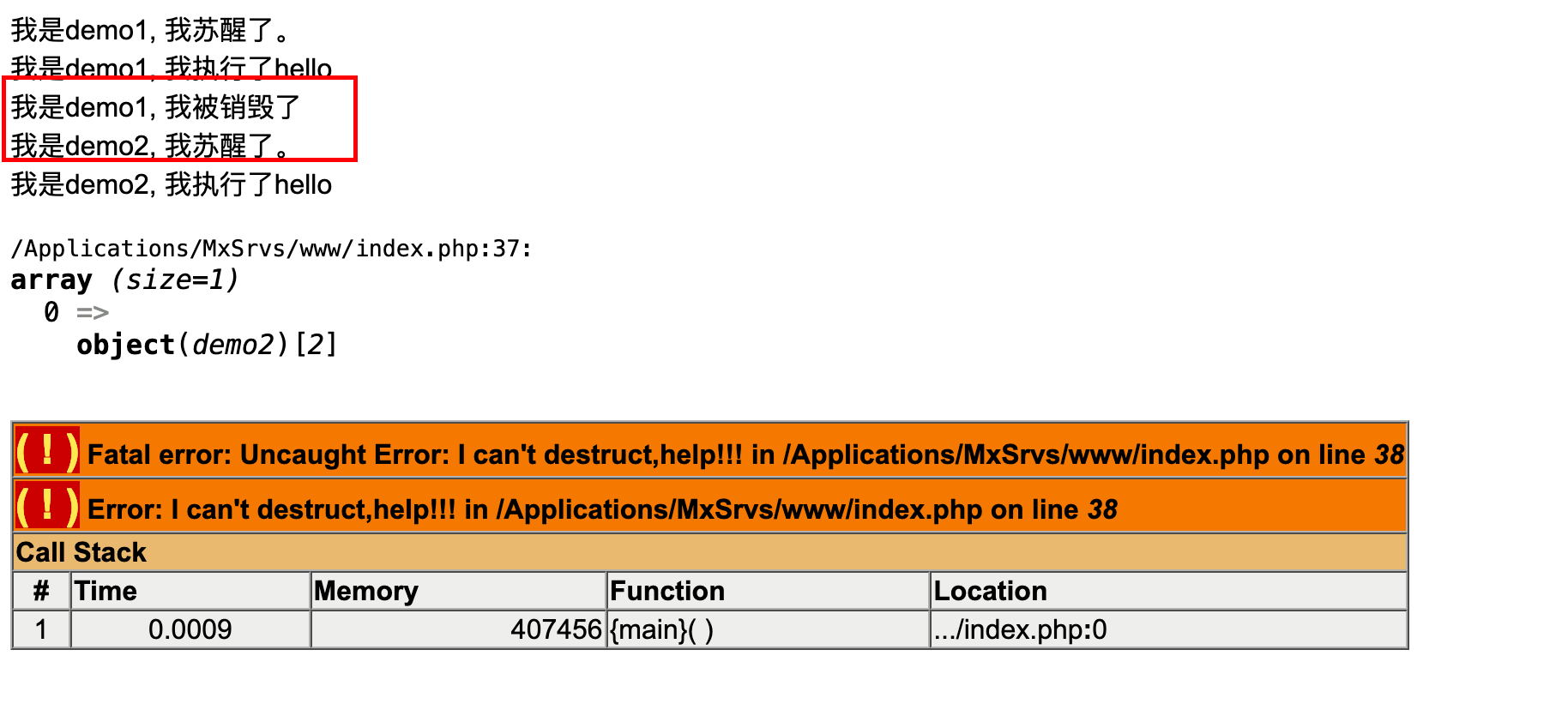Viewport: 1568px width, 710px height.
Task: Click the '.../index.php:0' location cell
Action: click(x=1169, y=629)
